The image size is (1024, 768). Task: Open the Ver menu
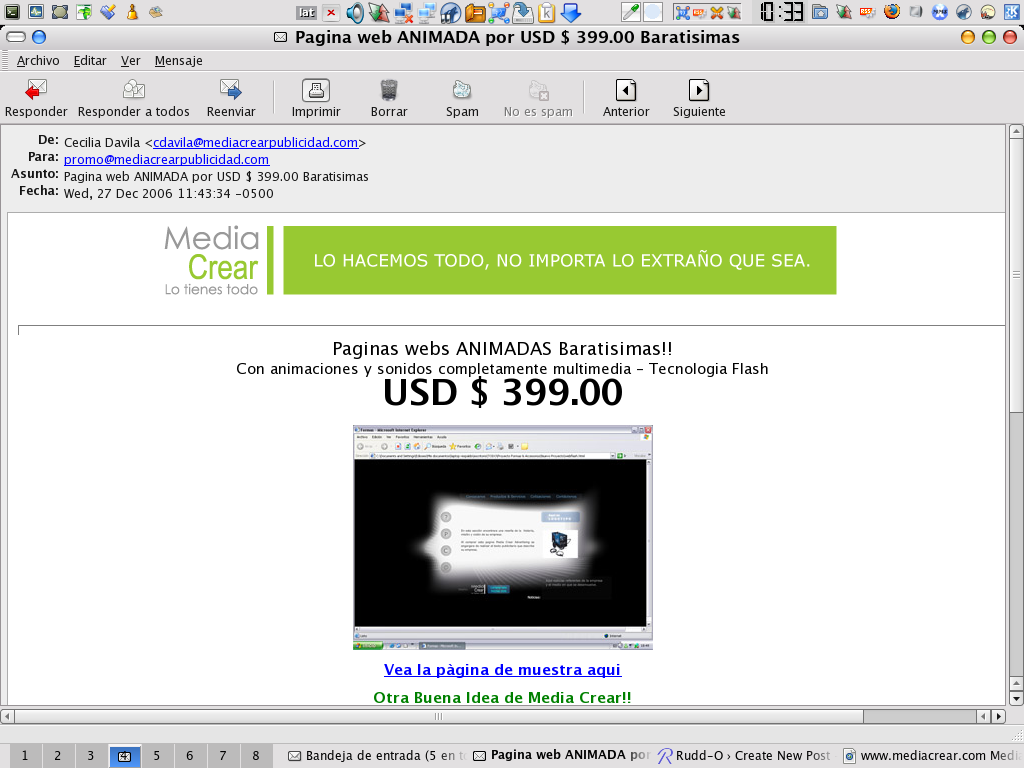point(129,61)
